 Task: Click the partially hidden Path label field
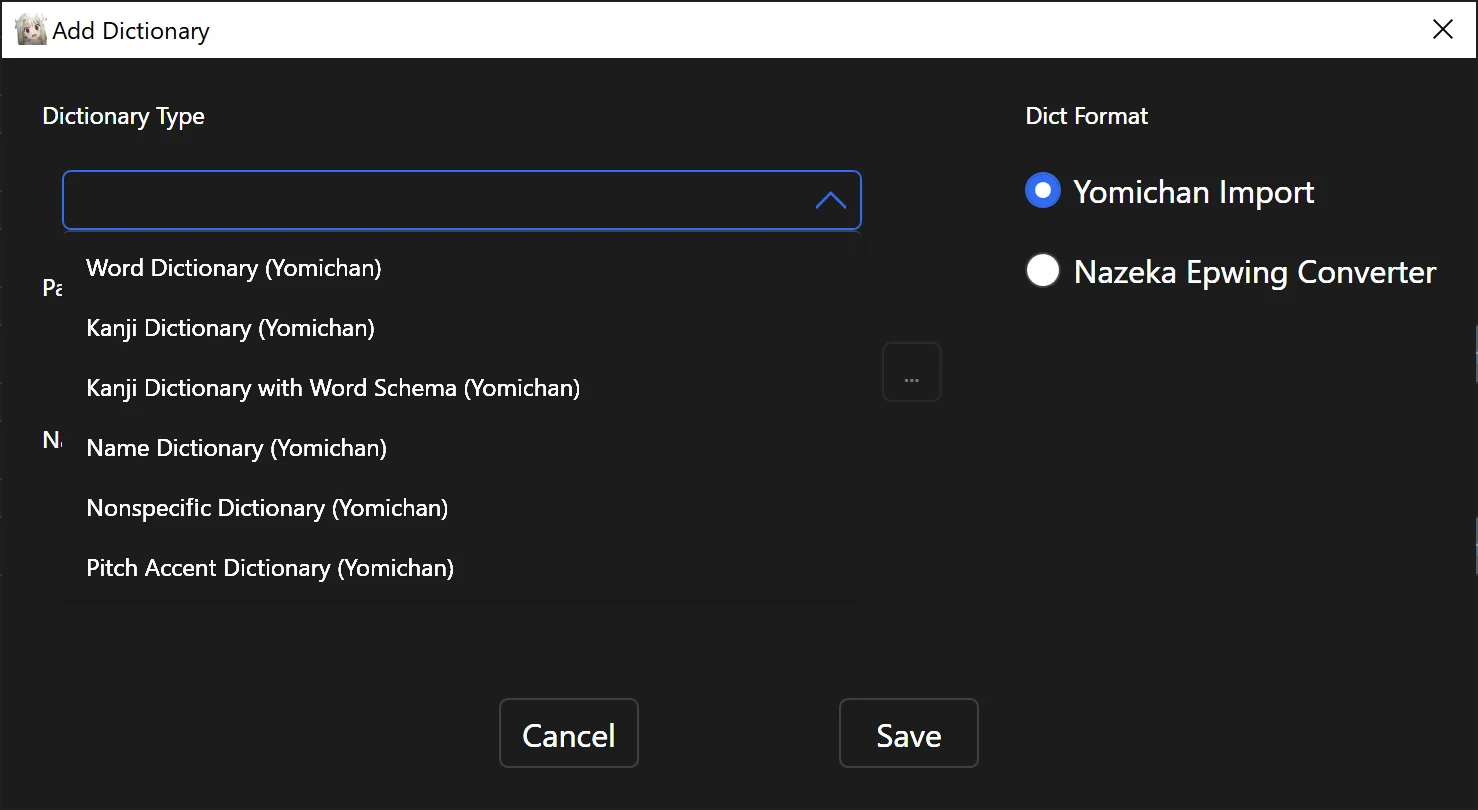pyautogui.click(x=52, y=287)
